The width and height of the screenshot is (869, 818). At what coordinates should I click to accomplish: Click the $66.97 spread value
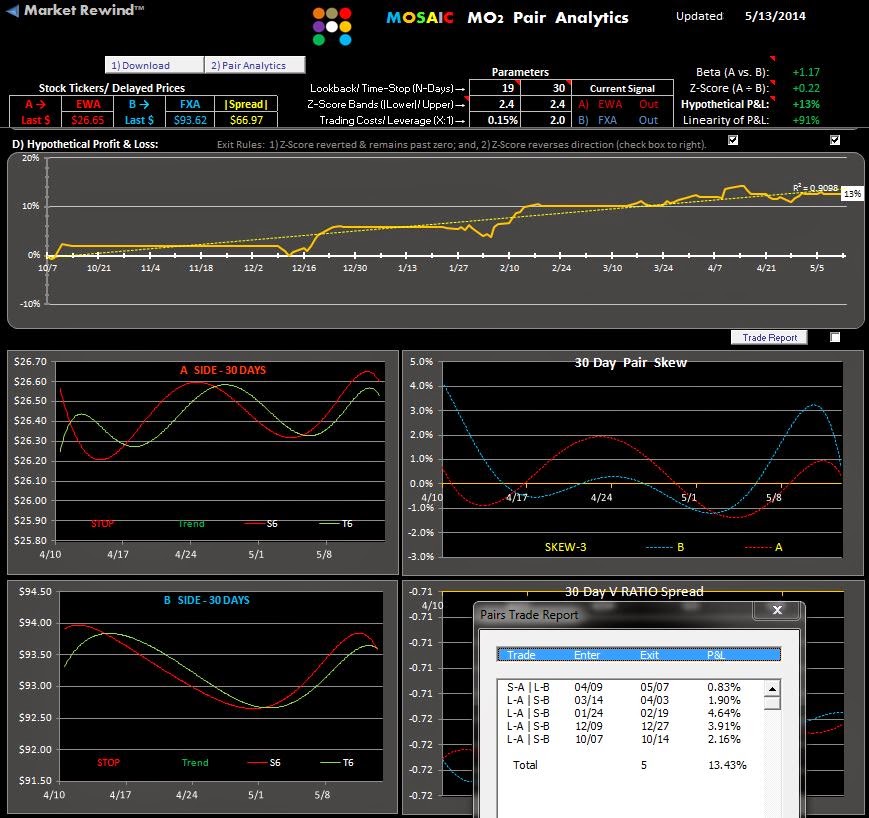tap(246, 120)
